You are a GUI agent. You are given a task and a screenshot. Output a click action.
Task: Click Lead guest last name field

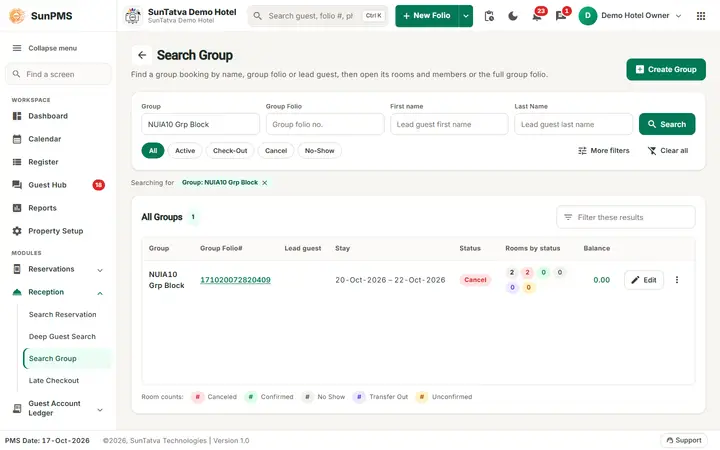[x=574, y=124]
